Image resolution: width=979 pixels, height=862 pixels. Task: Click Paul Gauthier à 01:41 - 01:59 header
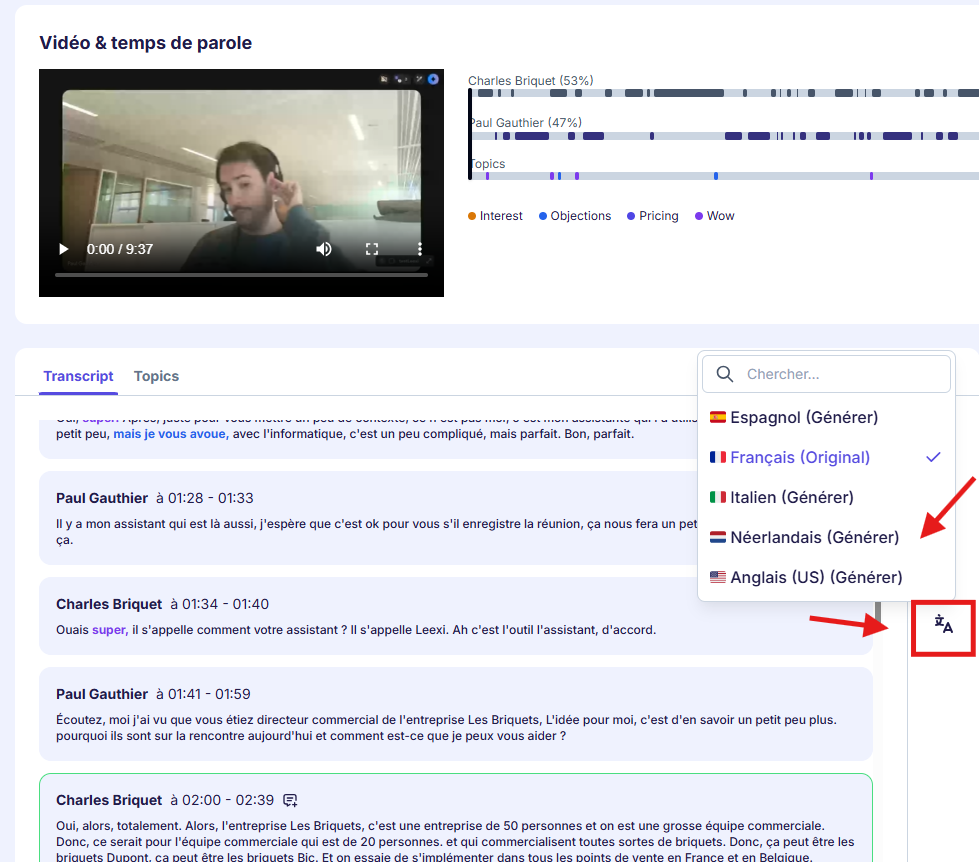click(153, 694)
